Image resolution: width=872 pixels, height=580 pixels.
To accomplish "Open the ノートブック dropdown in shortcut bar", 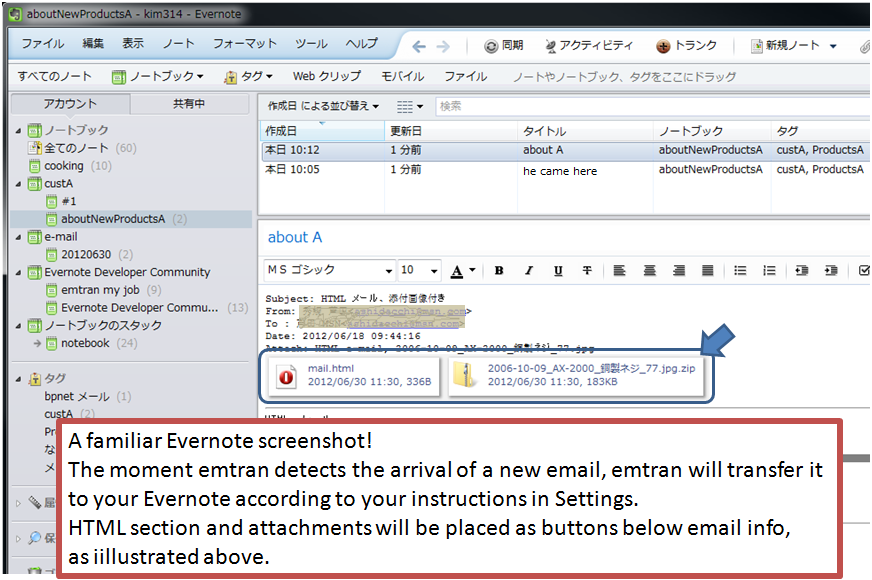I will [158, 77].
